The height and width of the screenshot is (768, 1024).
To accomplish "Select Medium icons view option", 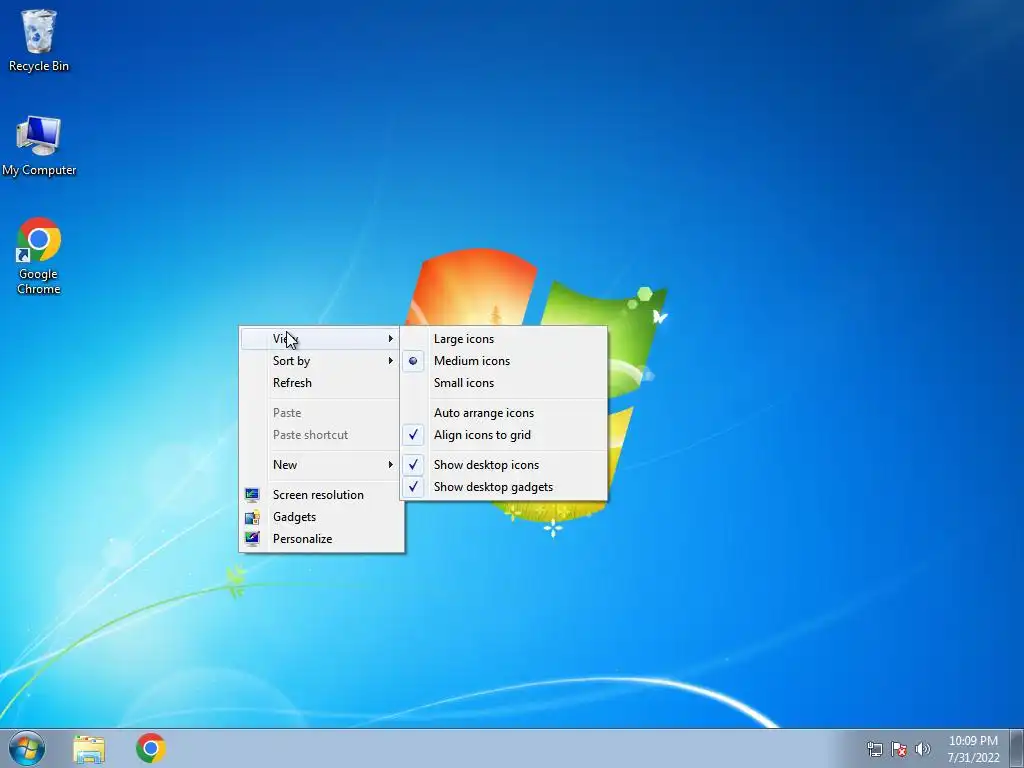I will coord(504,360).
